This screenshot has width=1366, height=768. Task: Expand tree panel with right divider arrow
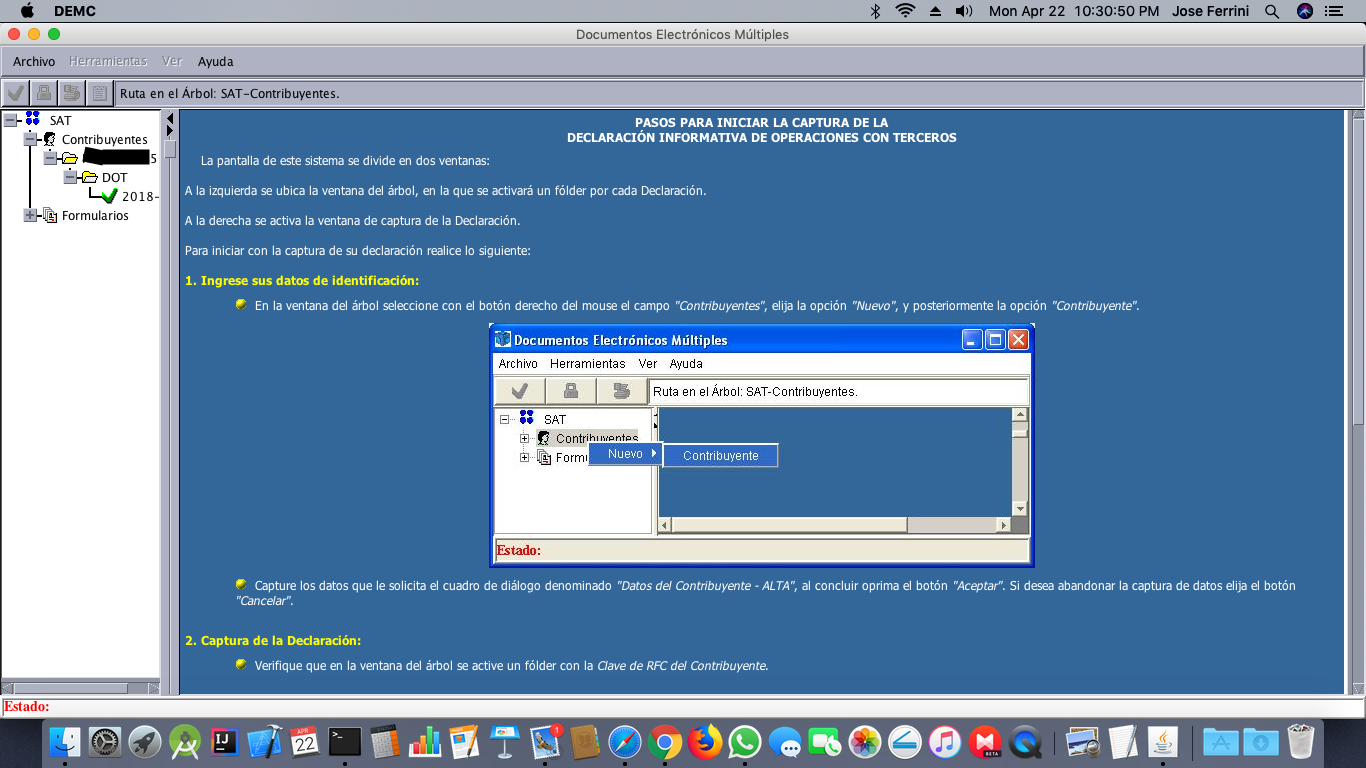click(170, 131)
